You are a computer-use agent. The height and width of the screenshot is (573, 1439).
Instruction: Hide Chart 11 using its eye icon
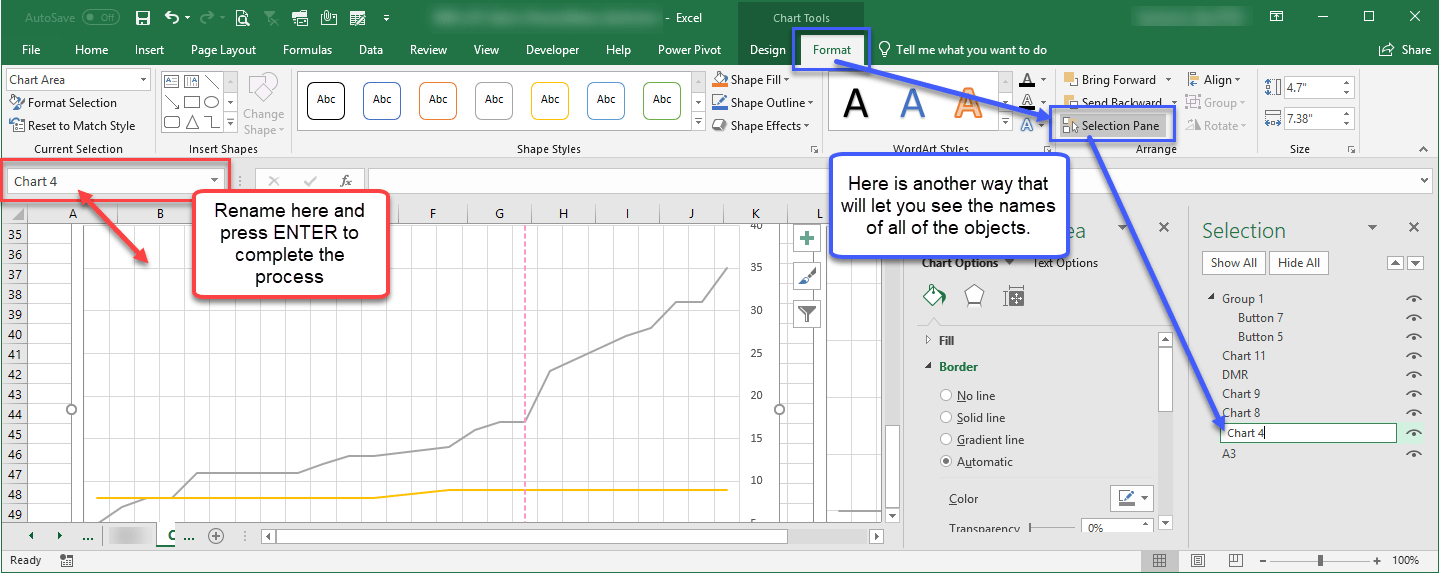click(1413, 356)
